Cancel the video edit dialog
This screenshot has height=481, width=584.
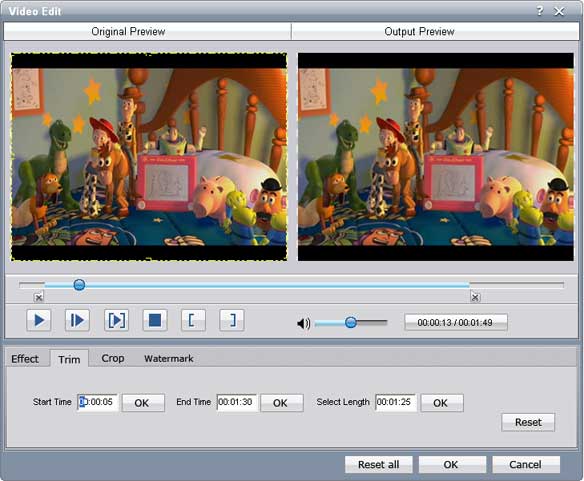(x=526, y=465)
